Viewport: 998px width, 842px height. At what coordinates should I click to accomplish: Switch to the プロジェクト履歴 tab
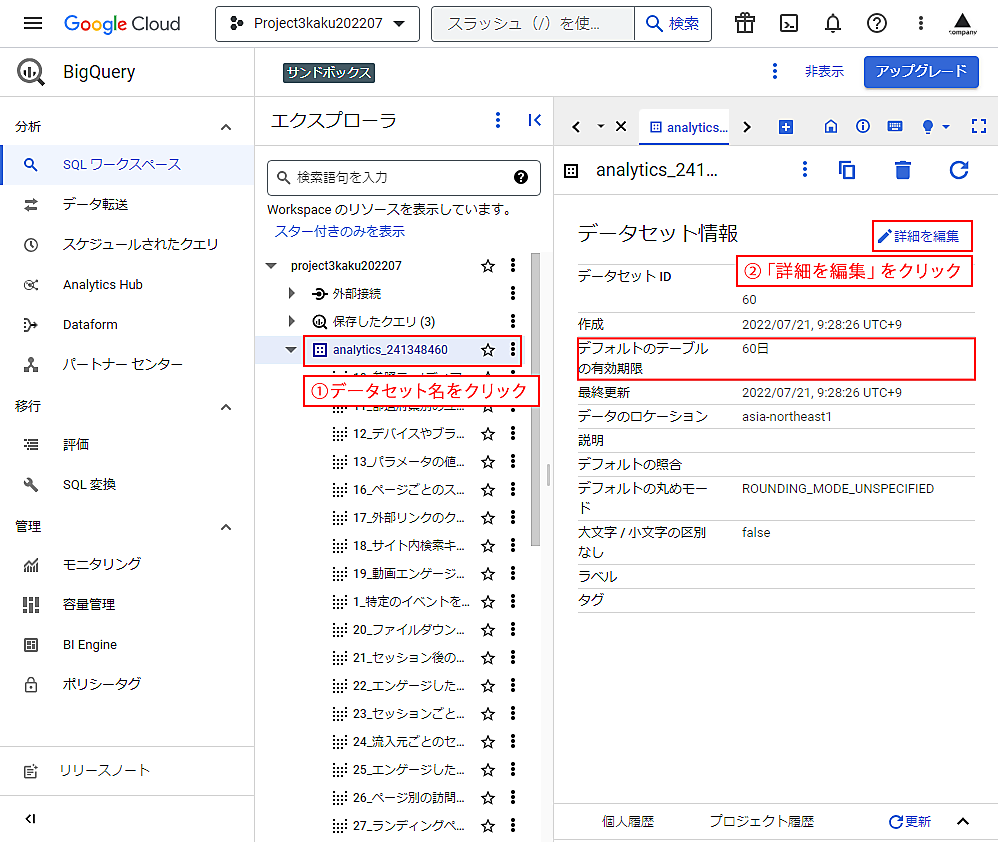point(761,821)
